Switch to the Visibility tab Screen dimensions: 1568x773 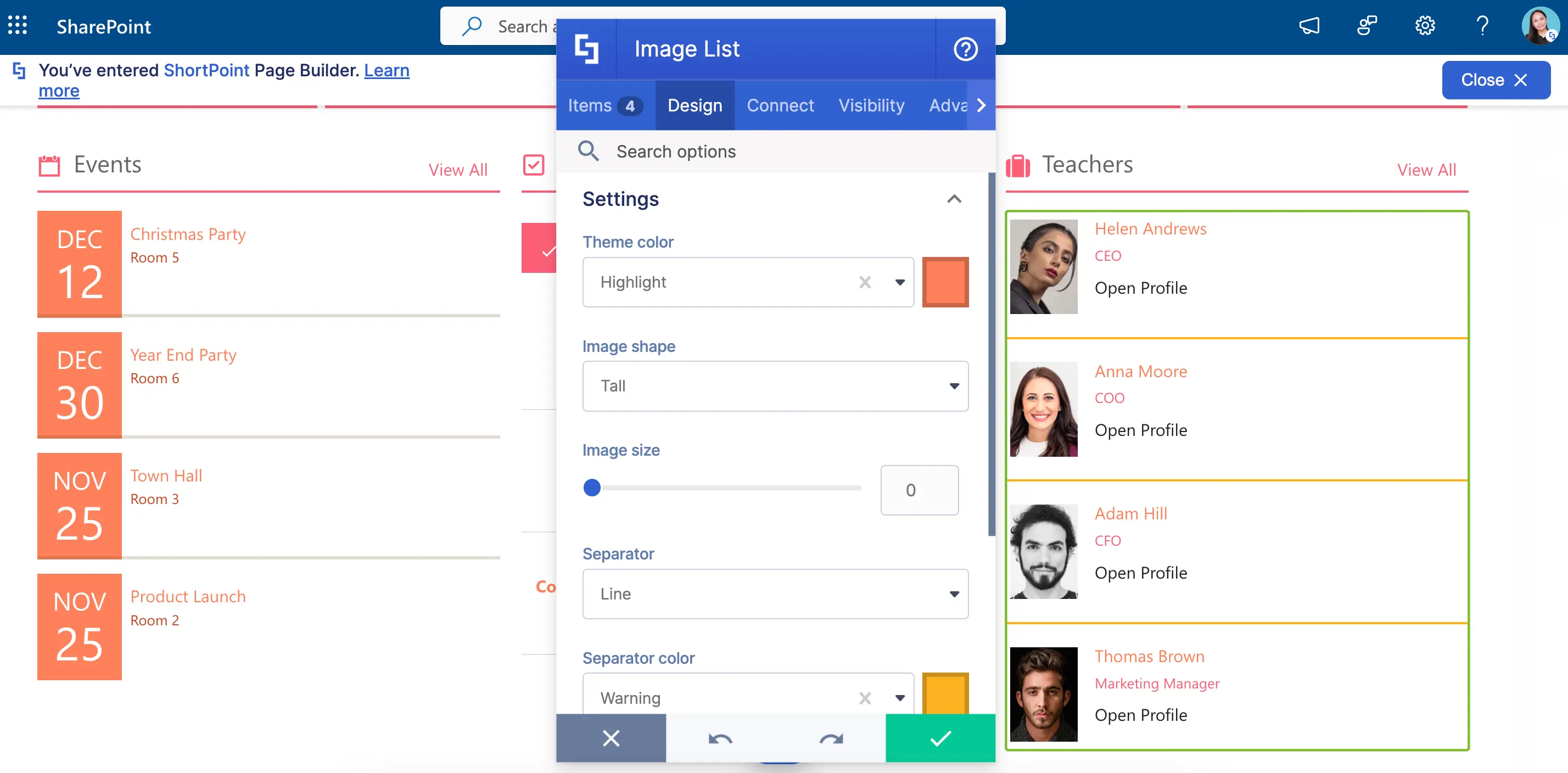tap(871, 105)
